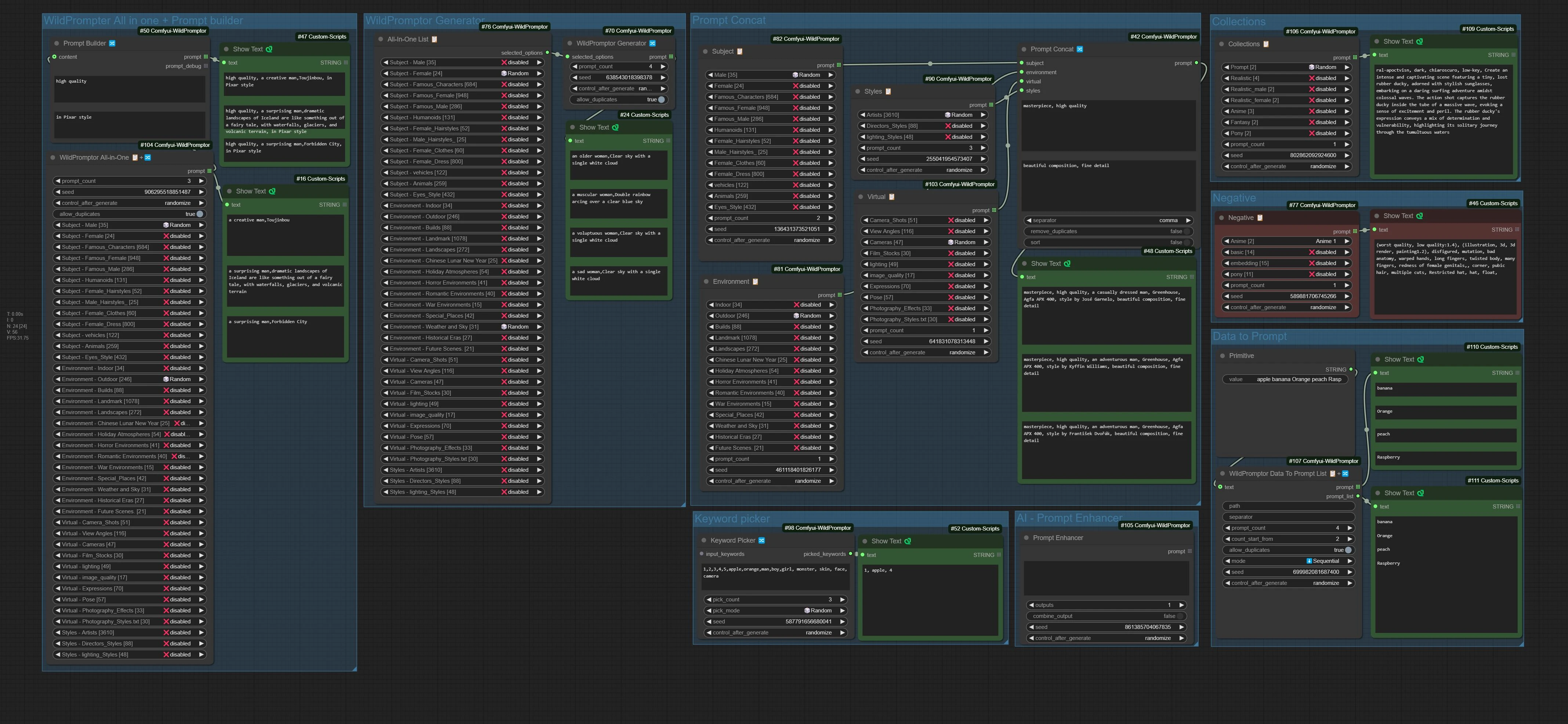Click the clipboard icon on Negative node title
This screenshot has width=1568, height=724.
[x=1260, y=217]
